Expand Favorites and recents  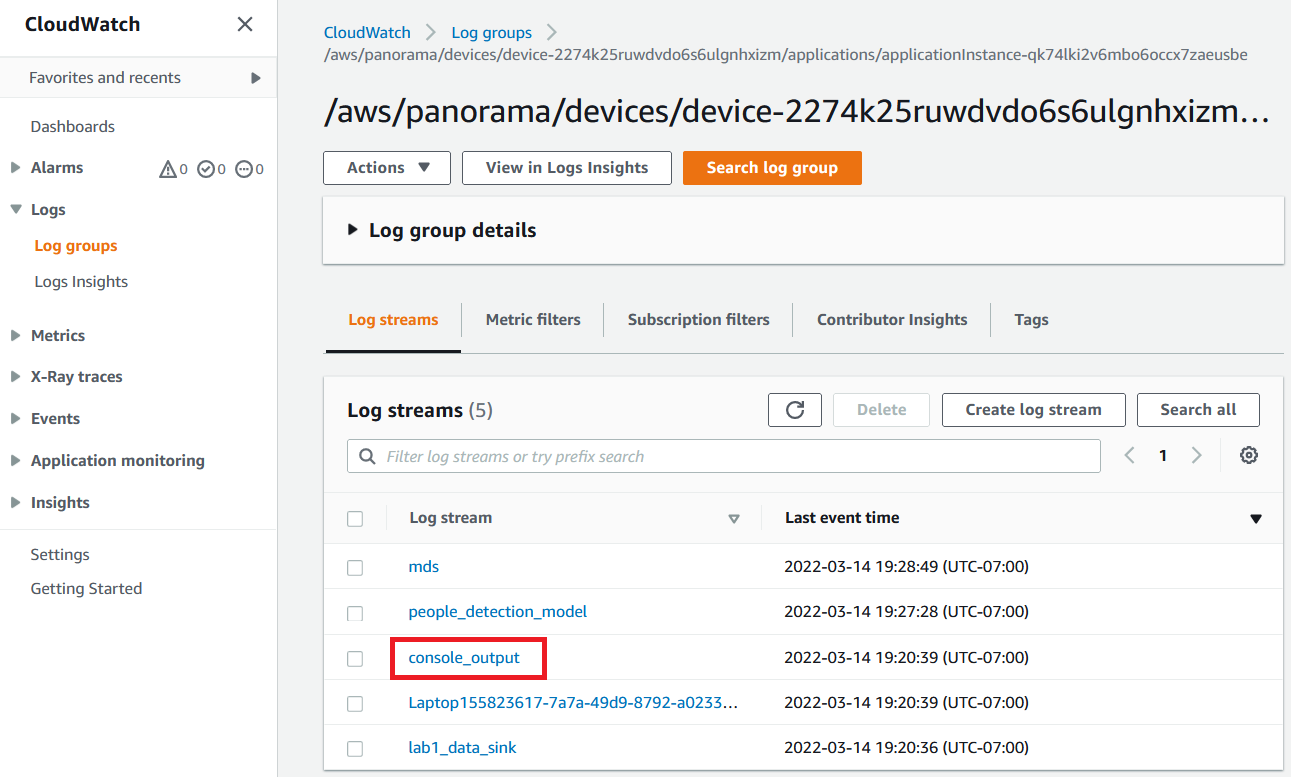256,78
